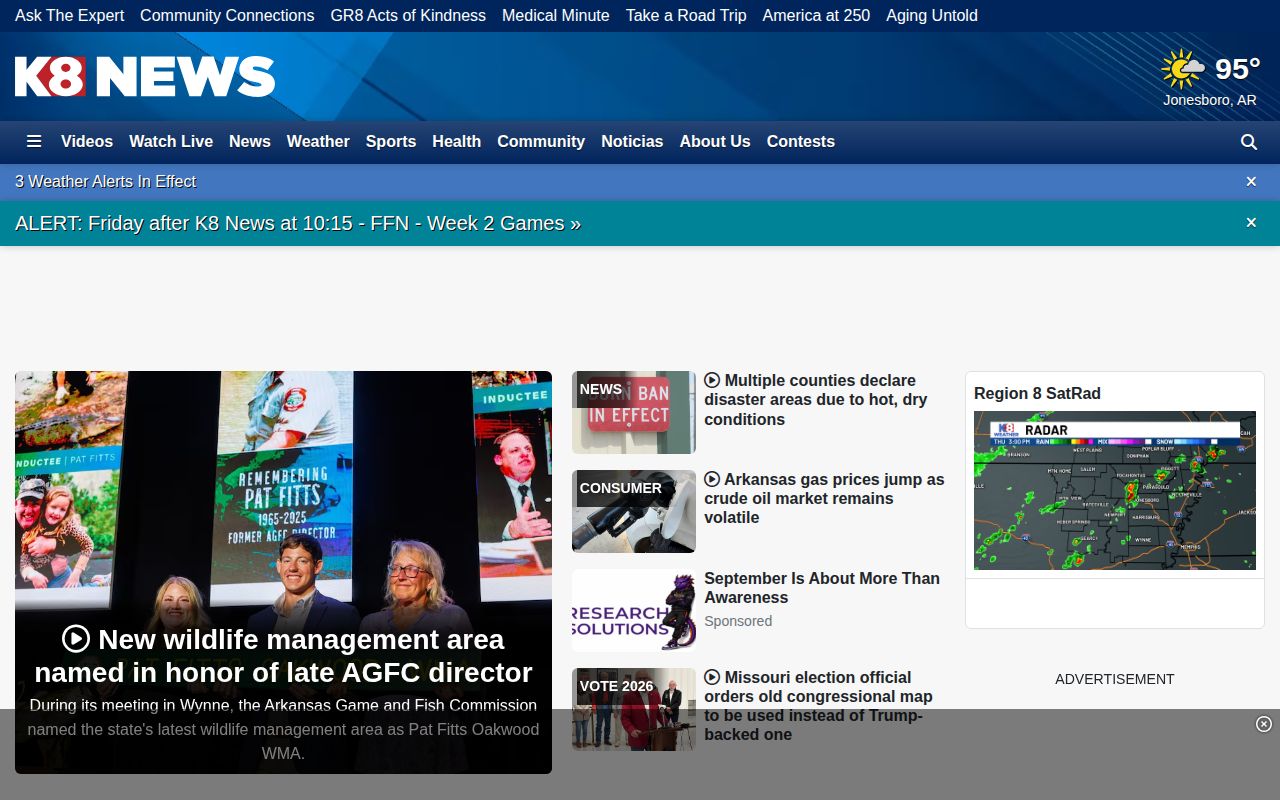
Task: Close the FFN Week 2 Games alert
Action: [1251, 223]
